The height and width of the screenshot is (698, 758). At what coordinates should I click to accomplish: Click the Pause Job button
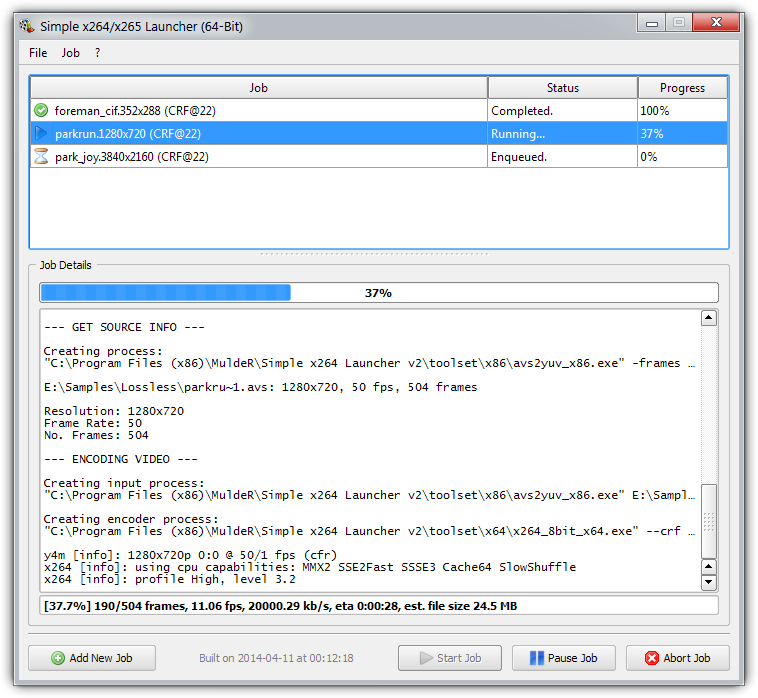tap(564, 658)
